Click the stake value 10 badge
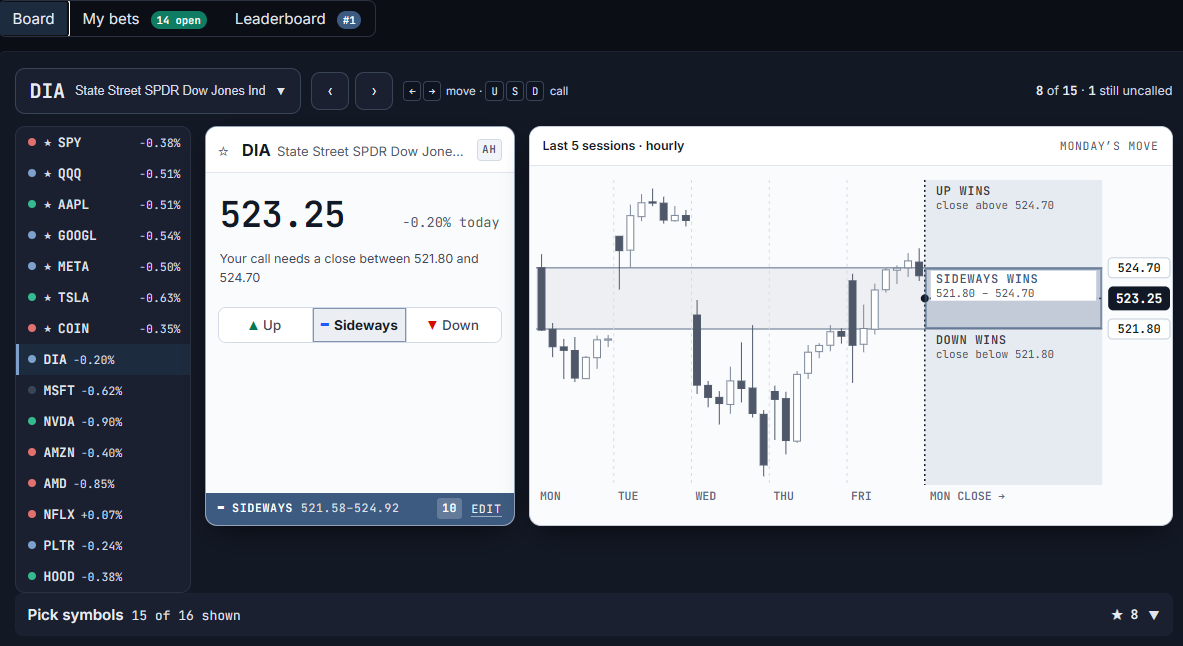The height and width of the screenshot is (646, 1183). click(449, 509)
